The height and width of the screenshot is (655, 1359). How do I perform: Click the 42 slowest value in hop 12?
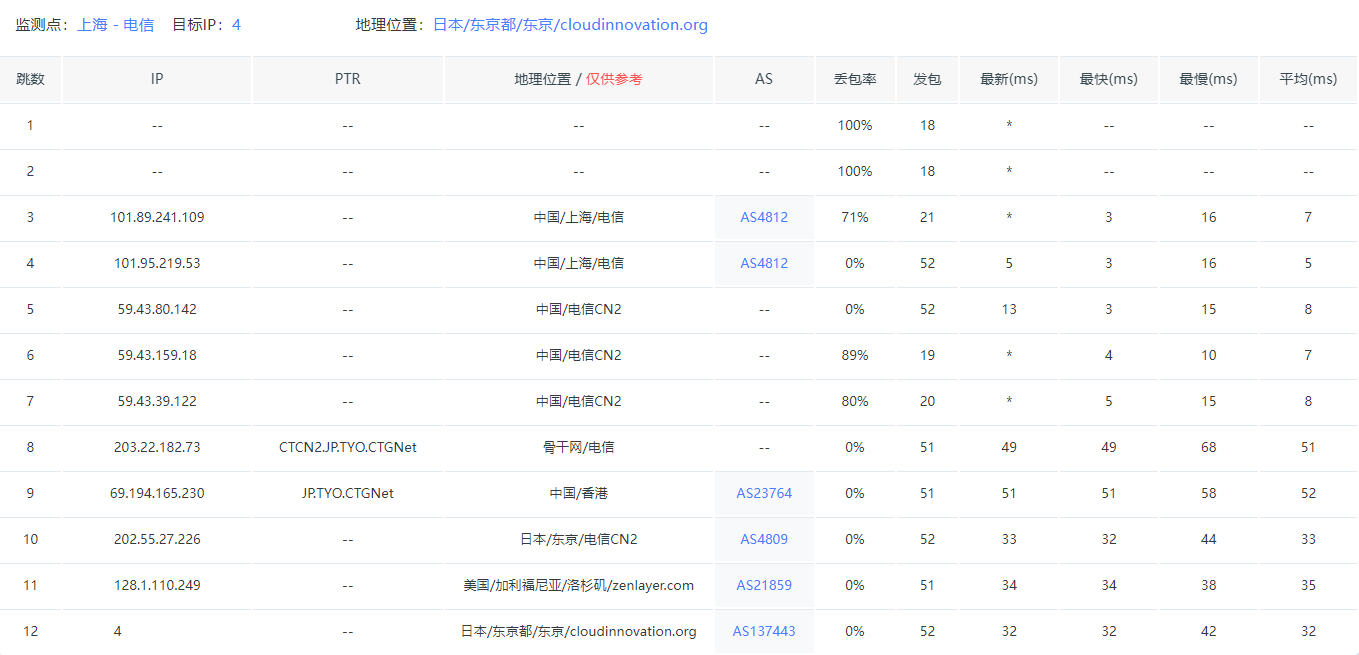click(1208, 631)
